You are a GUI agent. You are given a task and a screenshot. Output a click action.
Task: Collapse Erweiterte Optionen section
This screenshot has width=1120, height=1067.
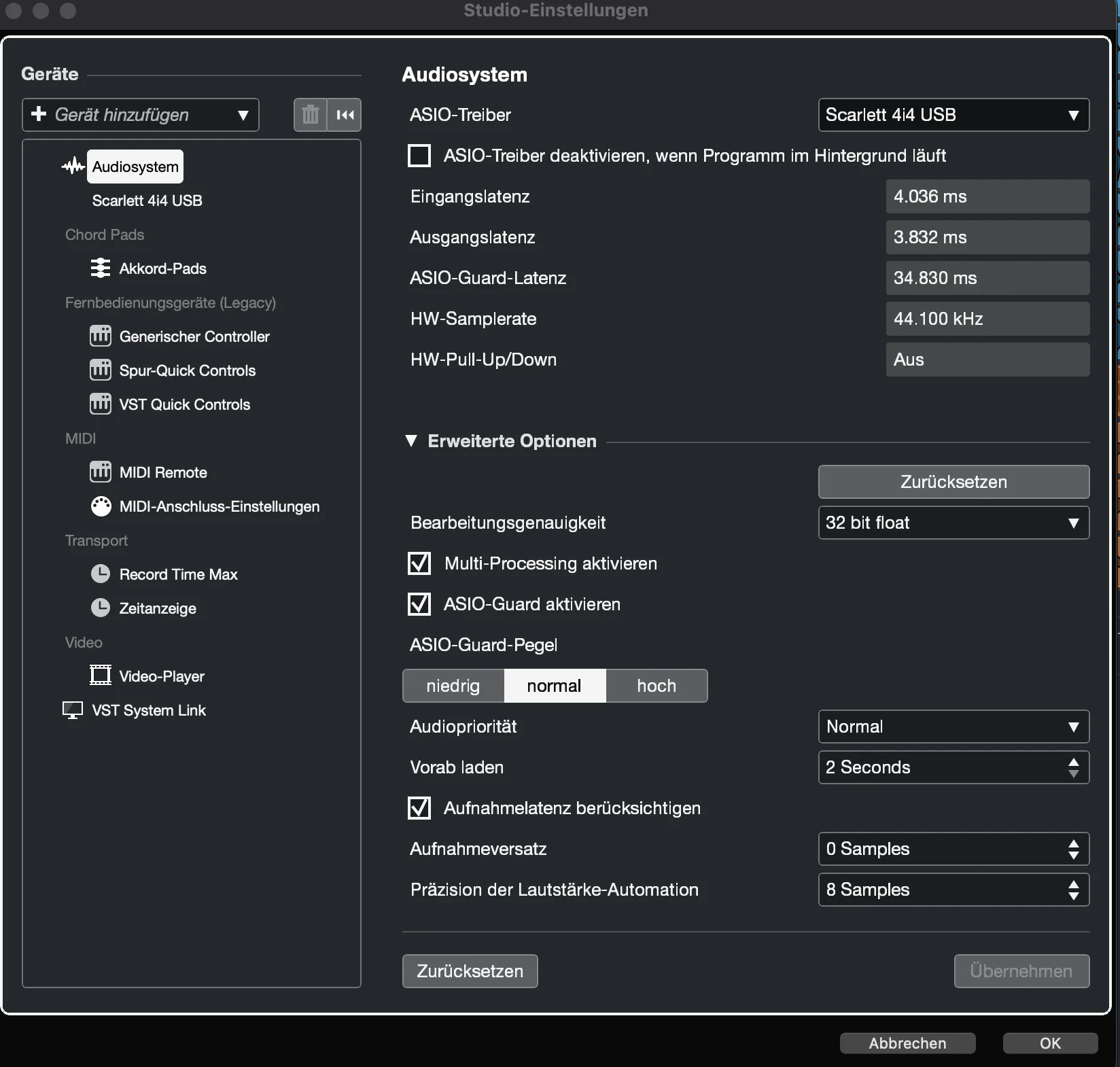[x=411, y=441]
